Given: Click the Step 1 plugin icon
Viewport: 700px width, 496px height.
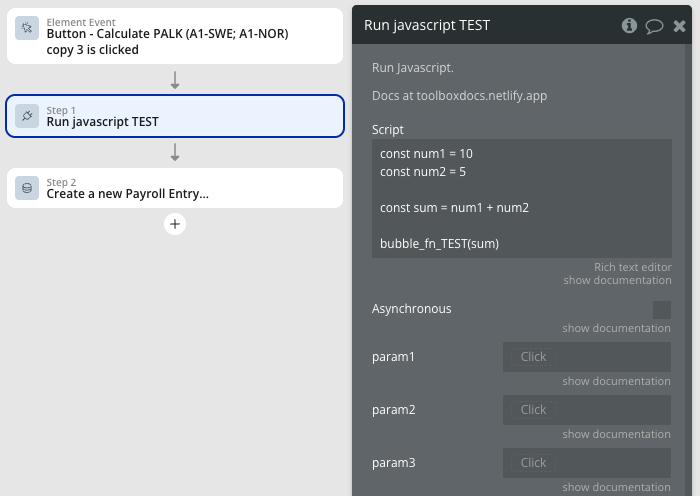Looking at the screenshot, I should [x=27, y=116].
